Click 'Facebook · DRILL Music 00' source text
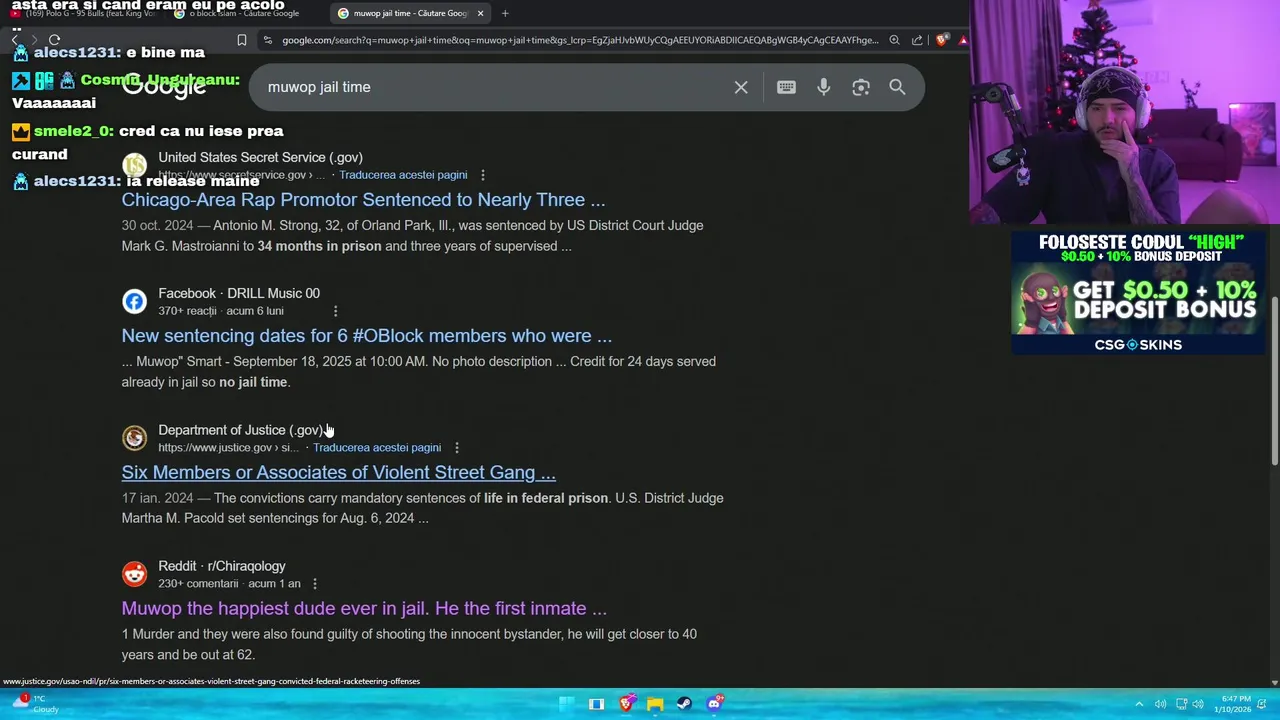 (x=239, y=293)
